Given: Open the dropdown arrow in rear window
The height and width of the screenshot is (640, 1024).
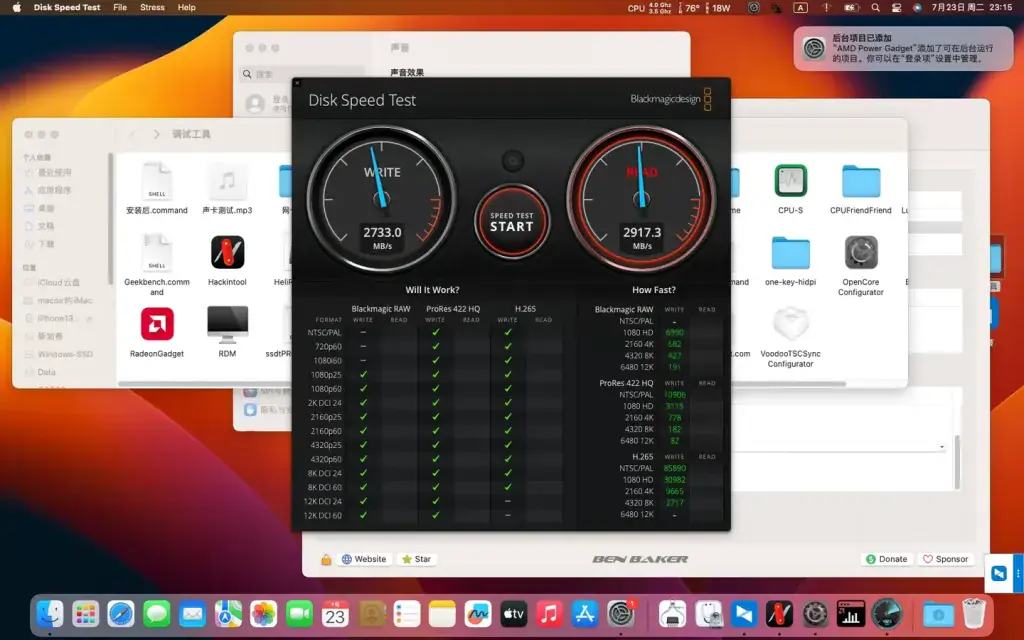Looking at the screenshot, I should coord(942,447).
